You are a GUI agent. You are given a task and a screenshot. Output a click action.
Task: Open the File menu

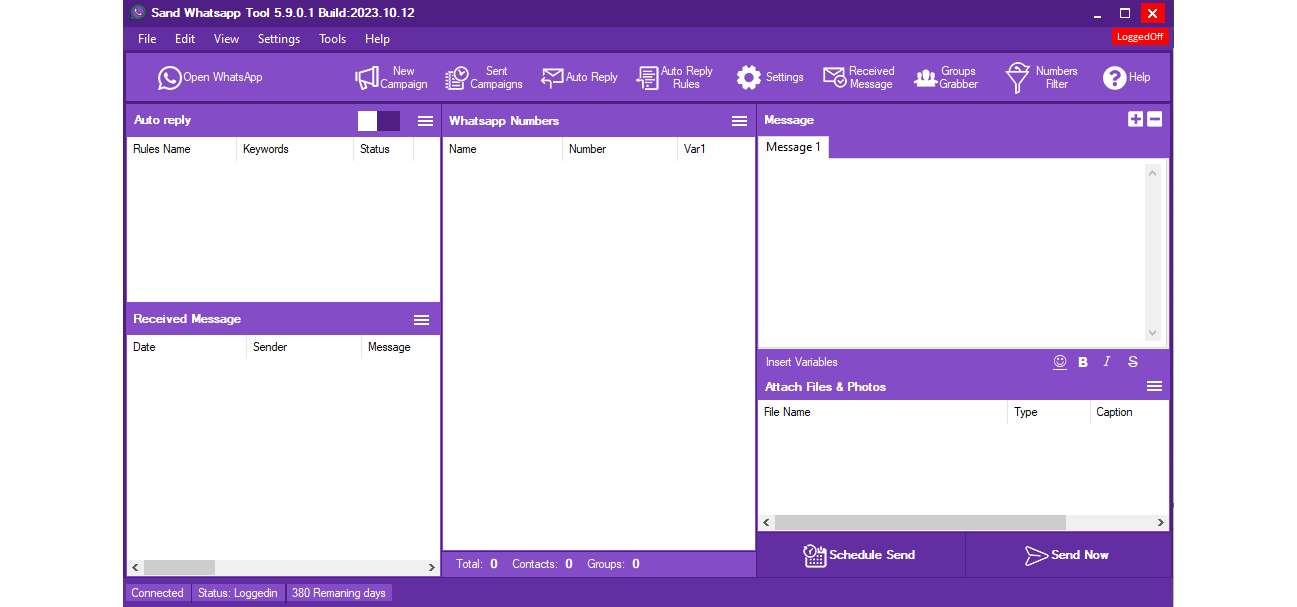click(x=147, y=39)
